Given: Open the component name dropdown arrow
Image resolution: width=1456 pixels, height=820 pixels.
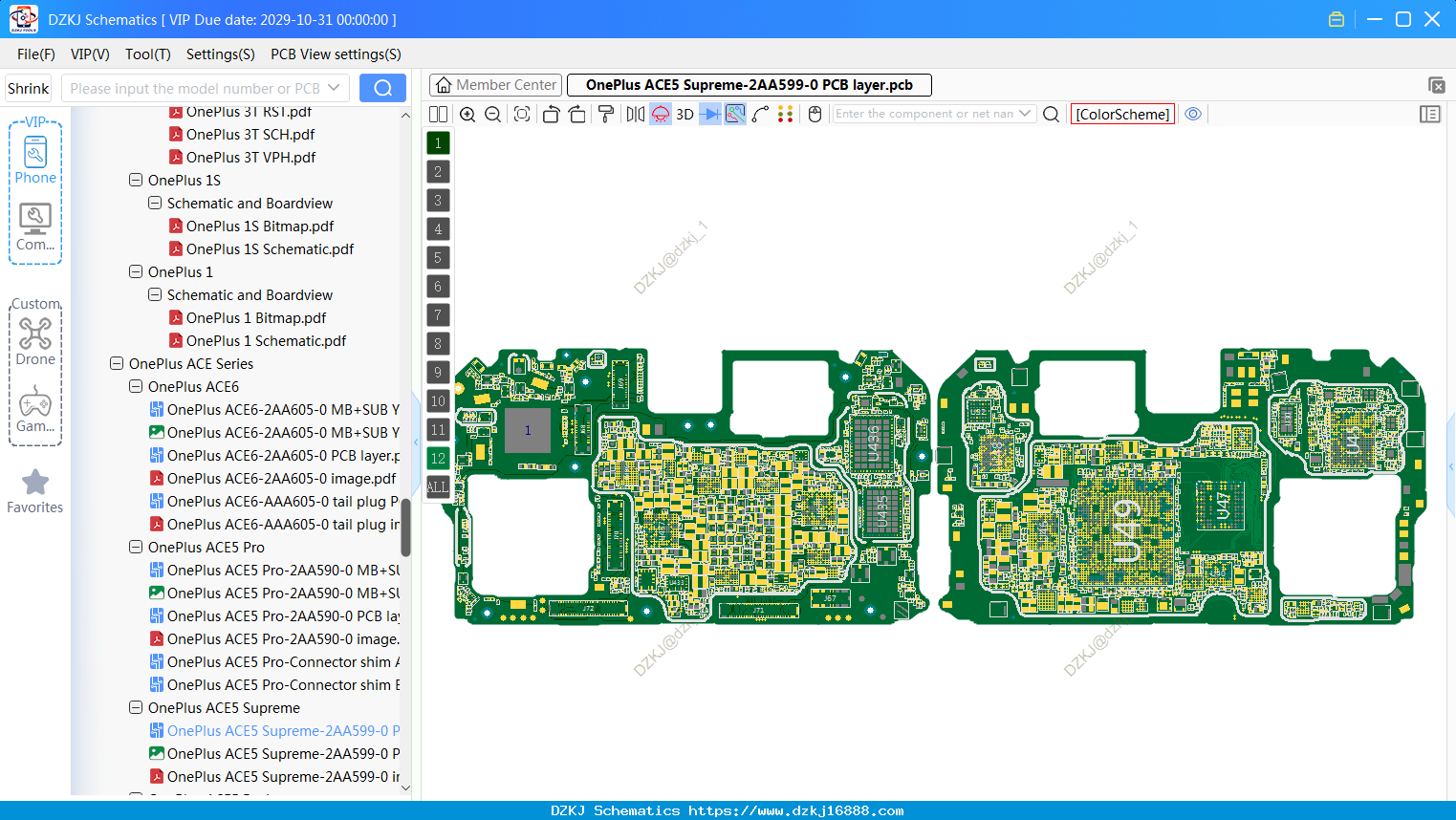Looking at the screenshot, I should tap(1026, 114).
